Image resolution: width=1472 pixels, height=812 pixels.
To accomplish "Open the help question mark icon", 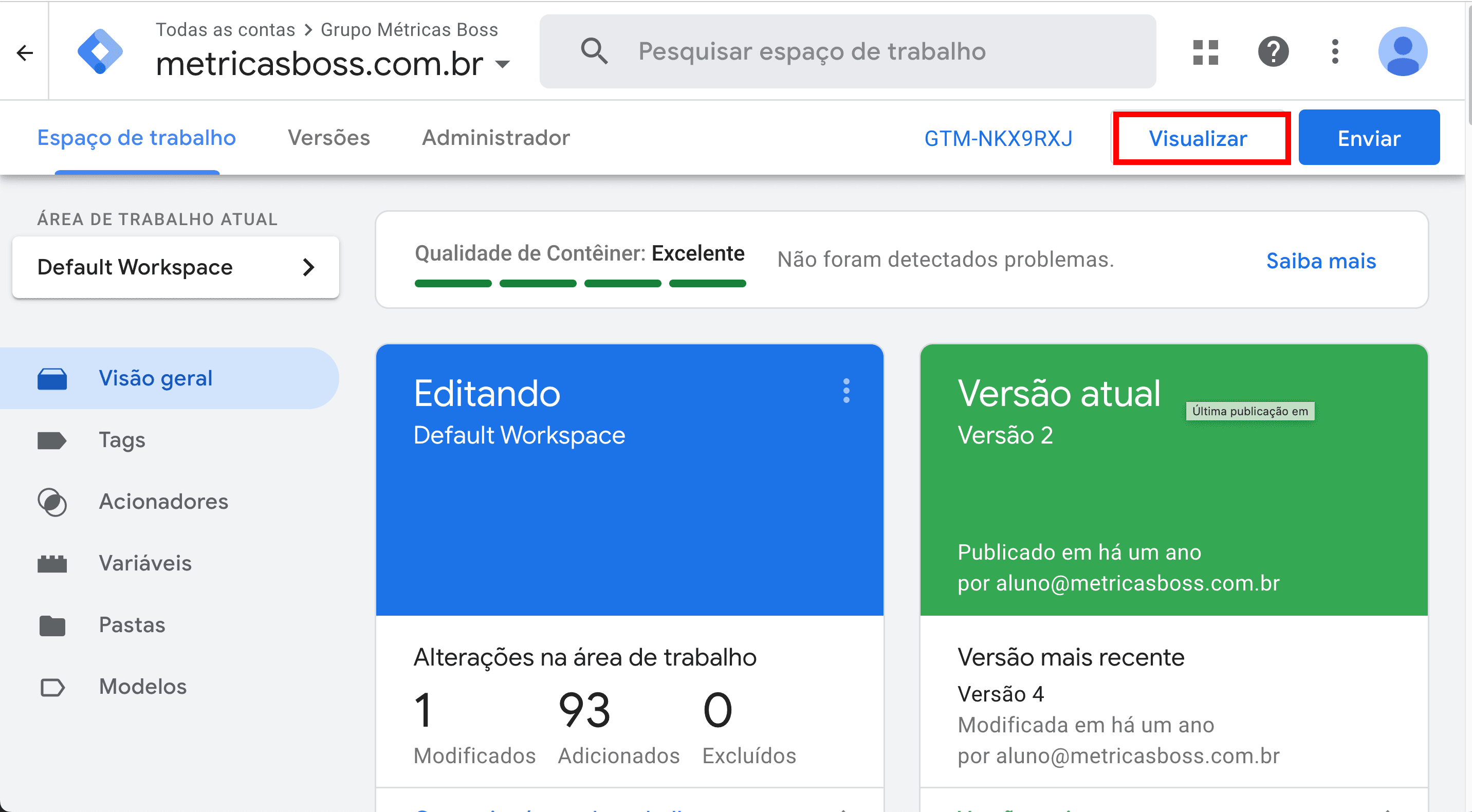I will point(1273,52).
